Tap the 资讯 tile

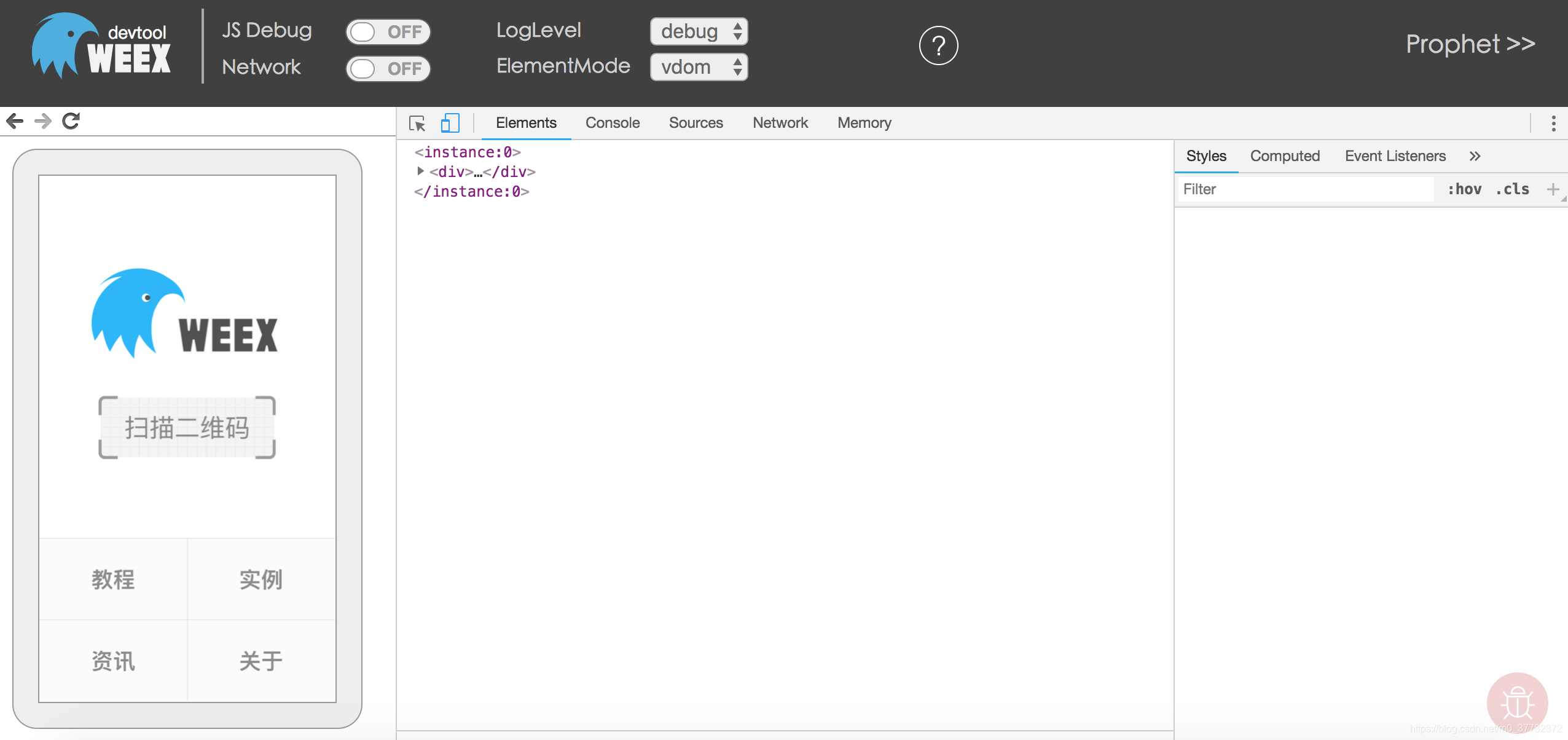(113, 661)
